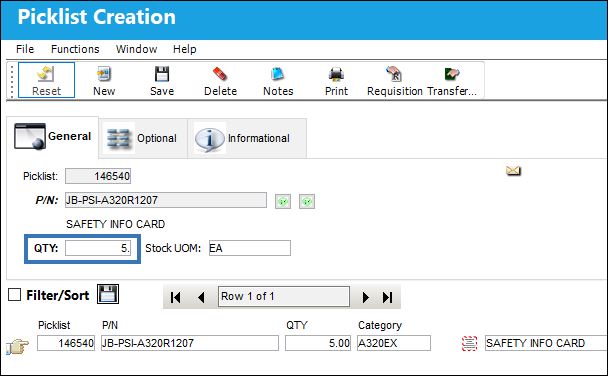608x376 pixels.
Task: Go to the next row
Action: (x=365, y=297)
